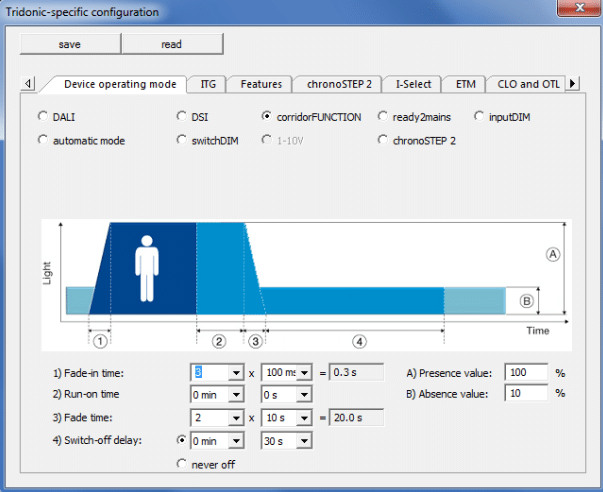
Task: Click the Presence value input field
Action: (x=526, y=372)
